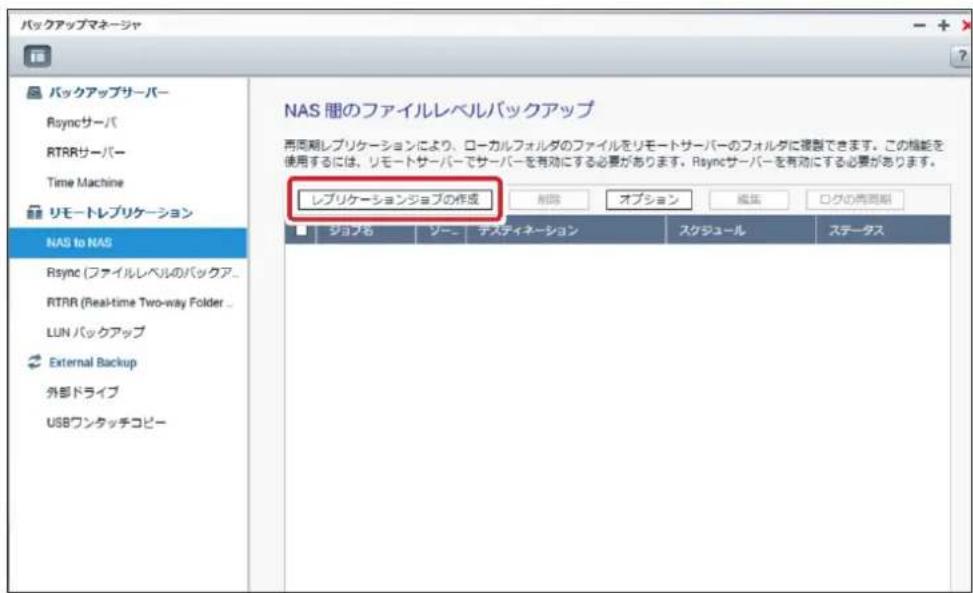Sort by ステータス column header
This screenshot has width=973, height=593.
(x=883, y=230)
